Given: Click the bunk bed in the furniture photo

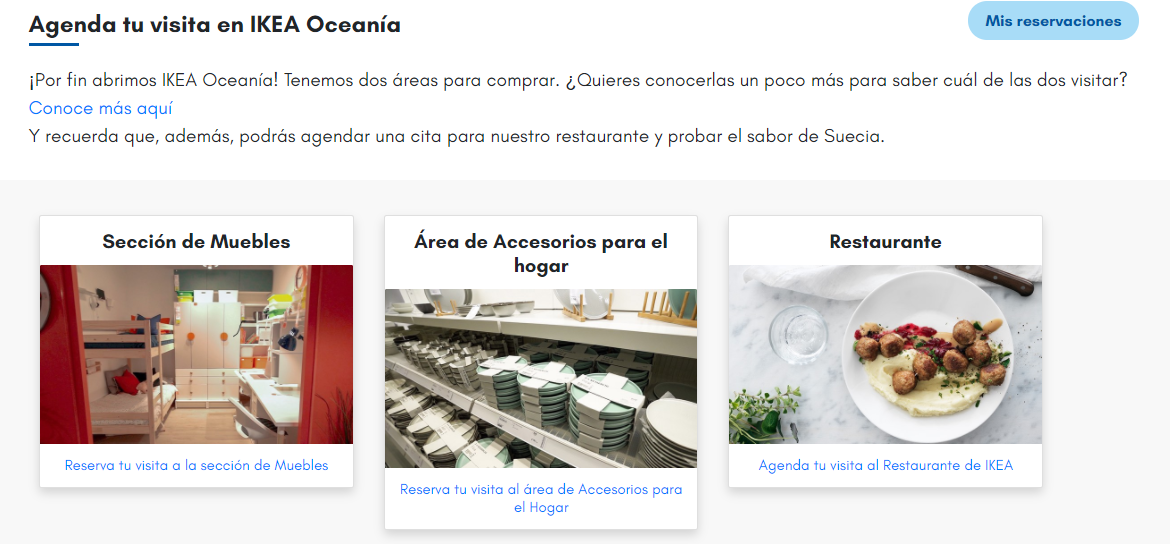Looking at the screenshot, I should (x=128, y=366).
